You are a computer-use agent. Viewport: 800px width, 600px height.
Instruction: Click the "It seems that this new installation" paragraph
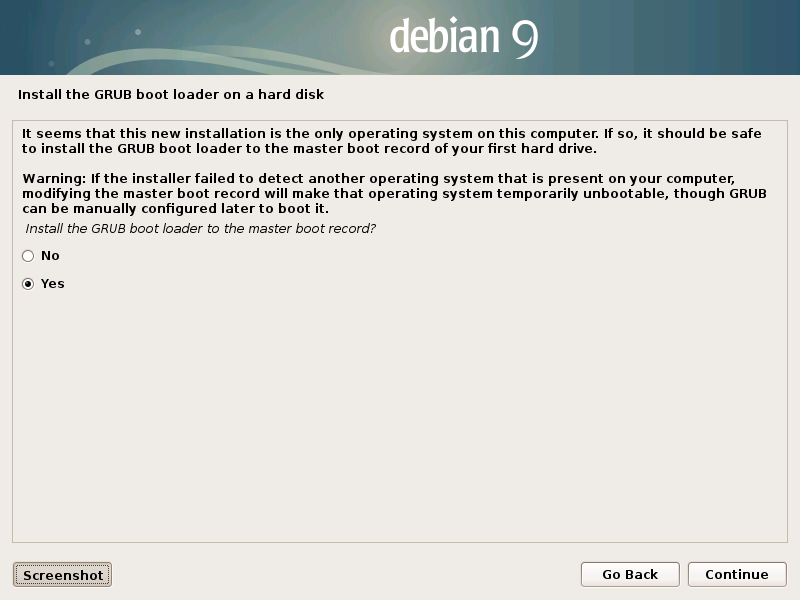pyautogui.click(x=391, y=141)
